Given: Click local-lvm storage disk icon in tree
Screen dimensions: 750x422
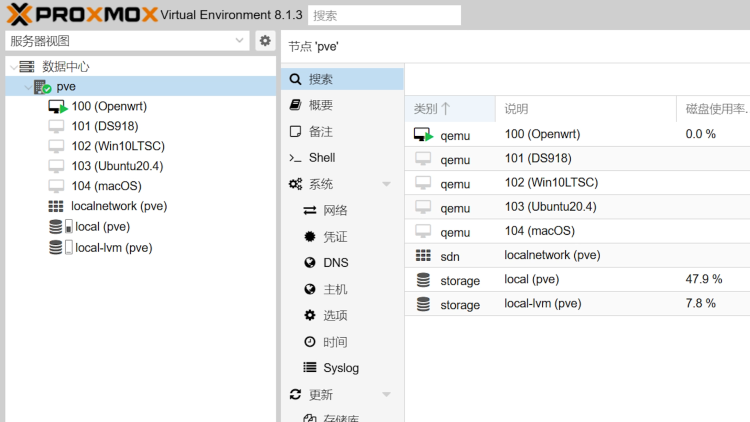Looking at the screenshot, I should (56, 247).
